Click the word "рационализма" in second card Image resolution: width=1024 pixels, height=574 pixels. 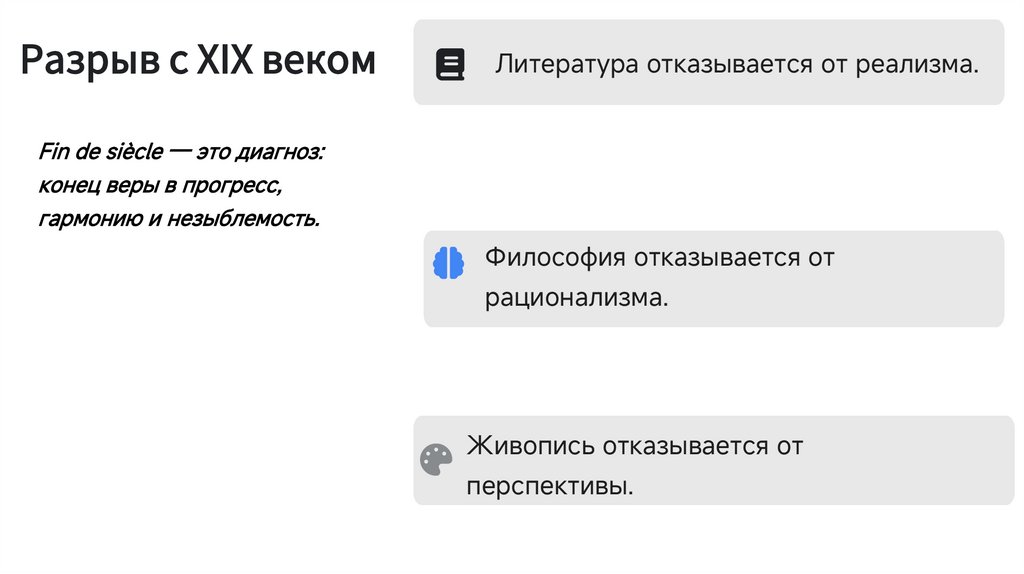click(x=575, y=298)
